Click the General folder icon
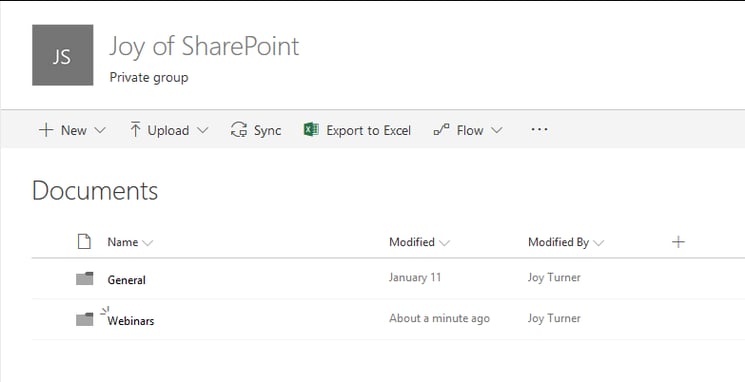Viewport: 745px width, 382px height. click(x=85, y=278)
